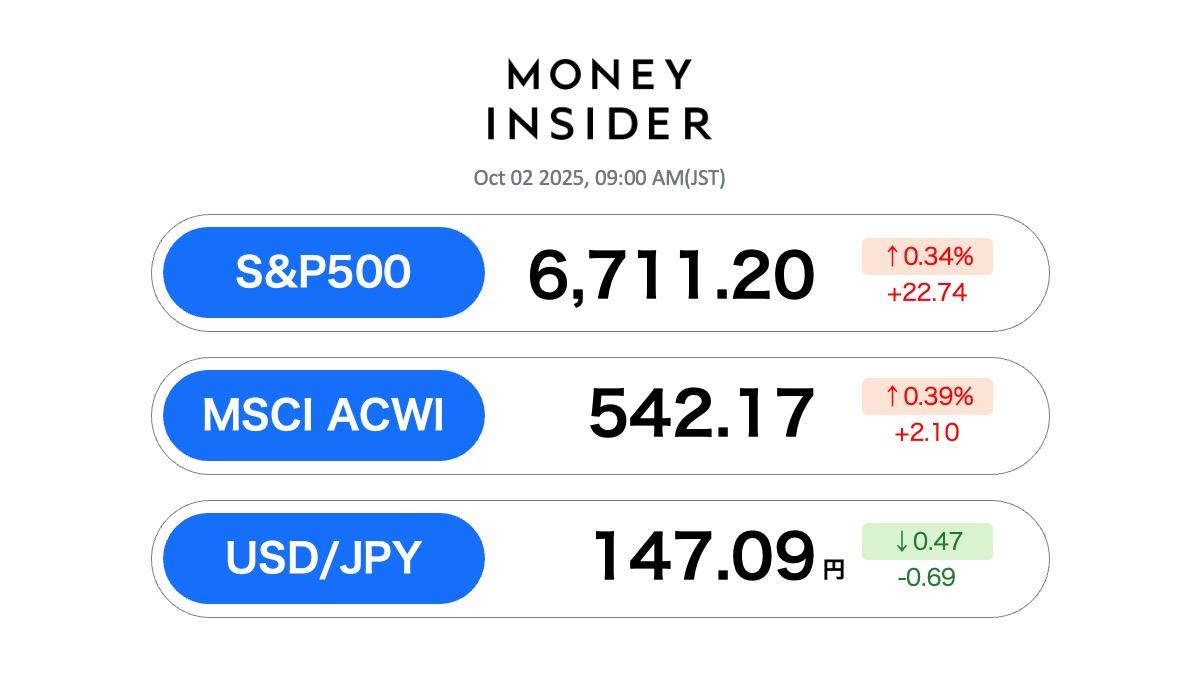The width and height of the screenshot is (1200, 675).
Task: Select the S&P500 blue pill label
Action: tap(323, 272)
